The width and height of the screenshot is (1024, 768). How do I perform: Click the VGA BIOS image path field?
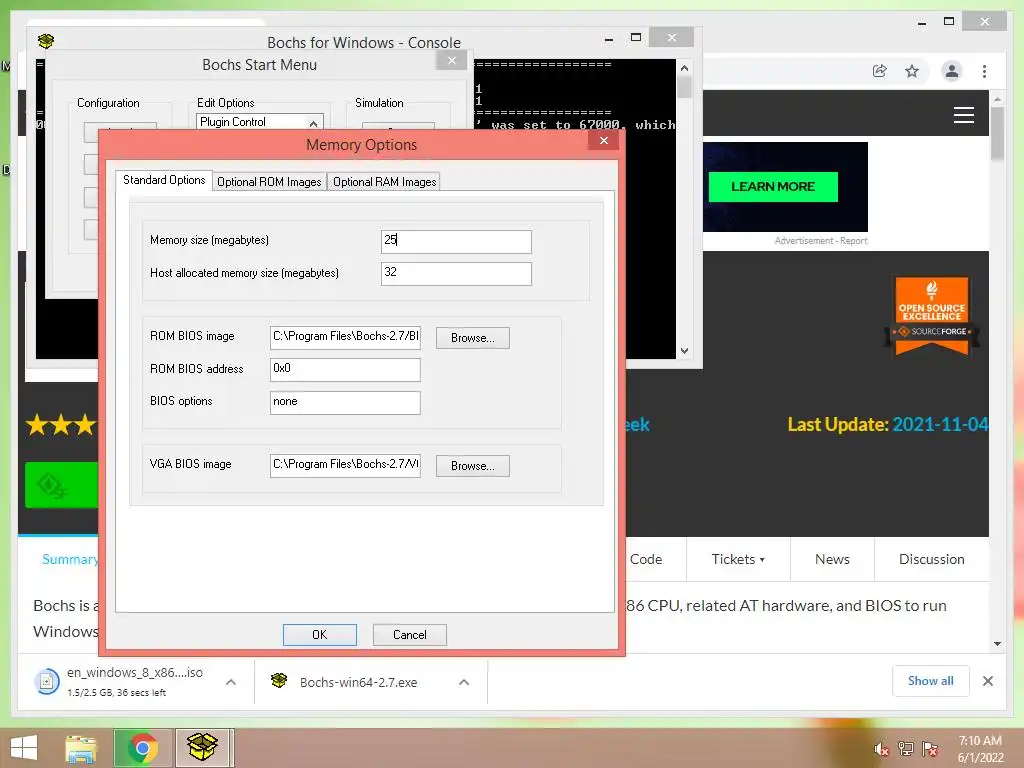tap(345, 465)
